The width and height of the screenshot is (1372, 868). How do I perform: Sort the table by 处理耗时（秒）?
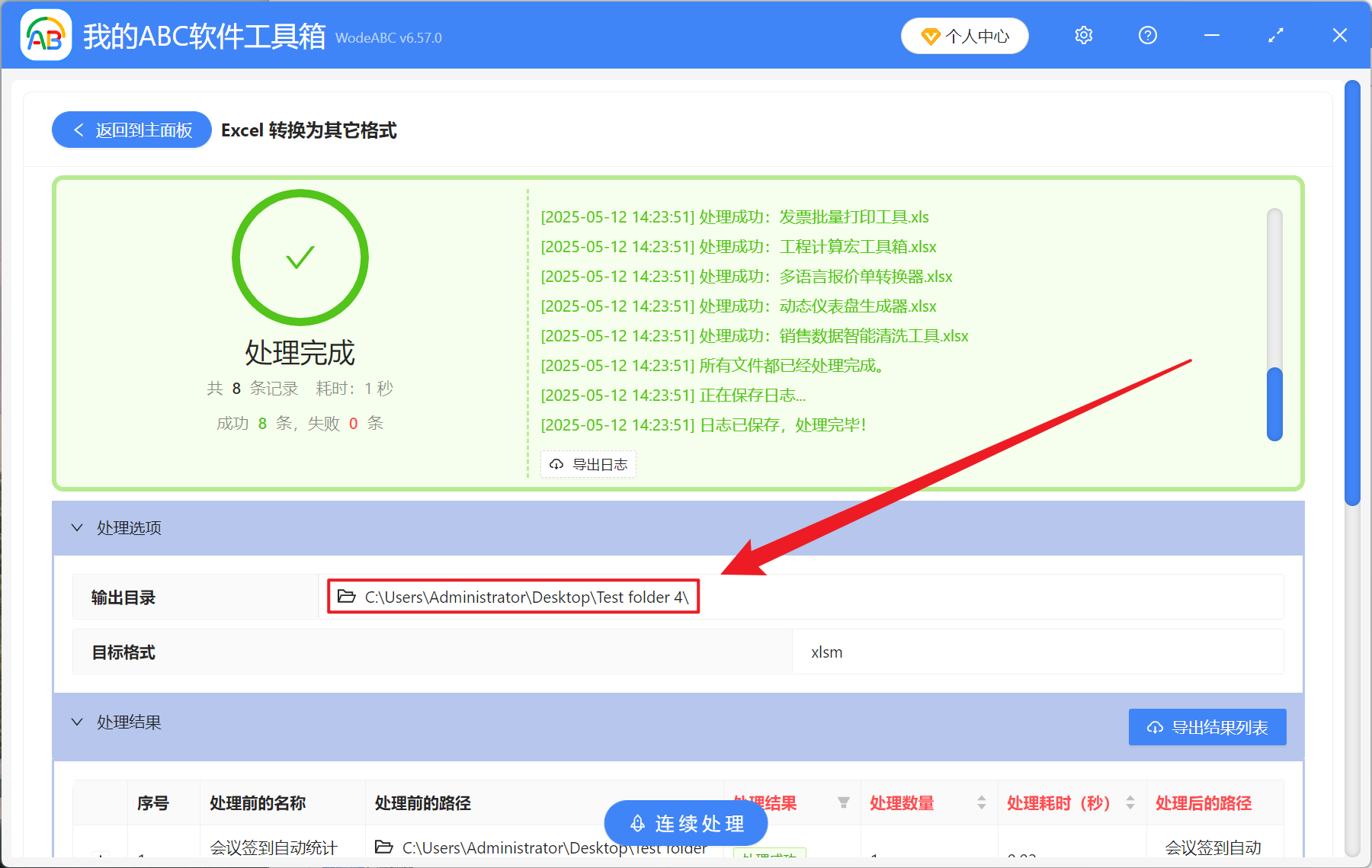click(x=1130, y=802)
